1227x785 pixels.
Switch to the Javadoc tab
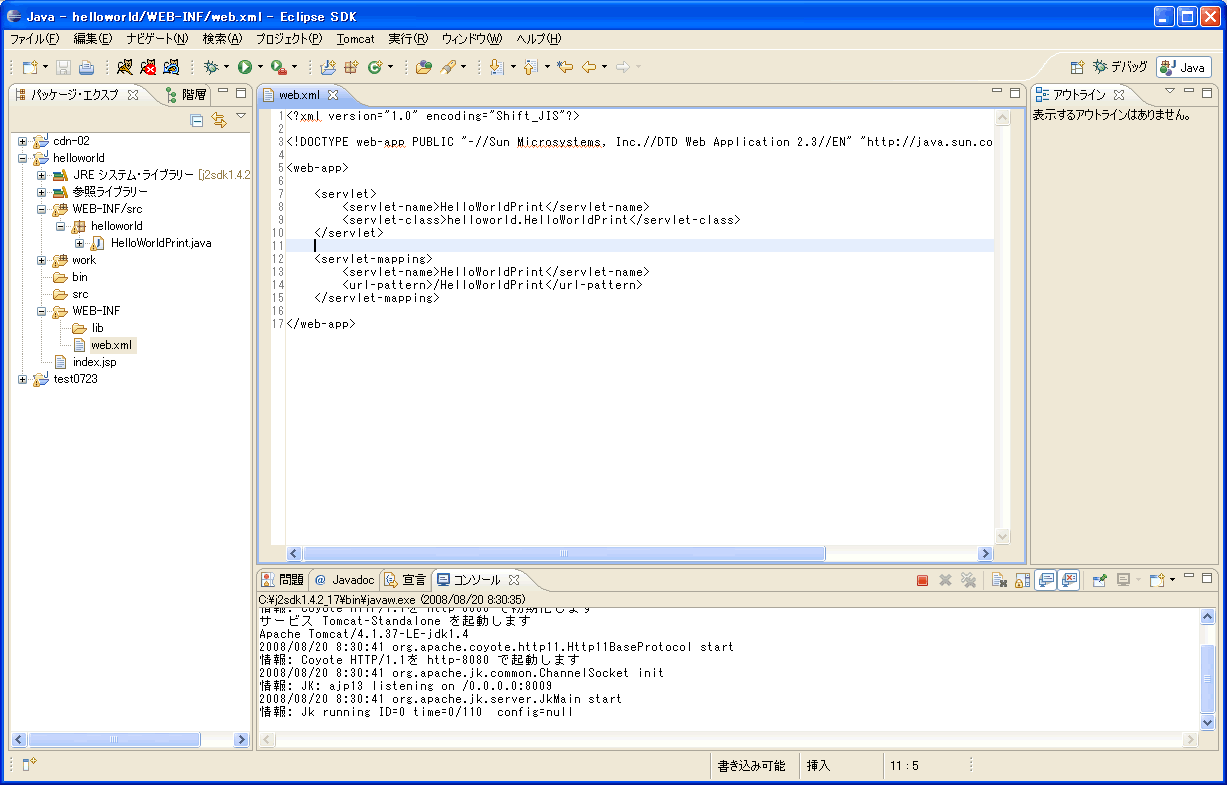pos(344,580)
